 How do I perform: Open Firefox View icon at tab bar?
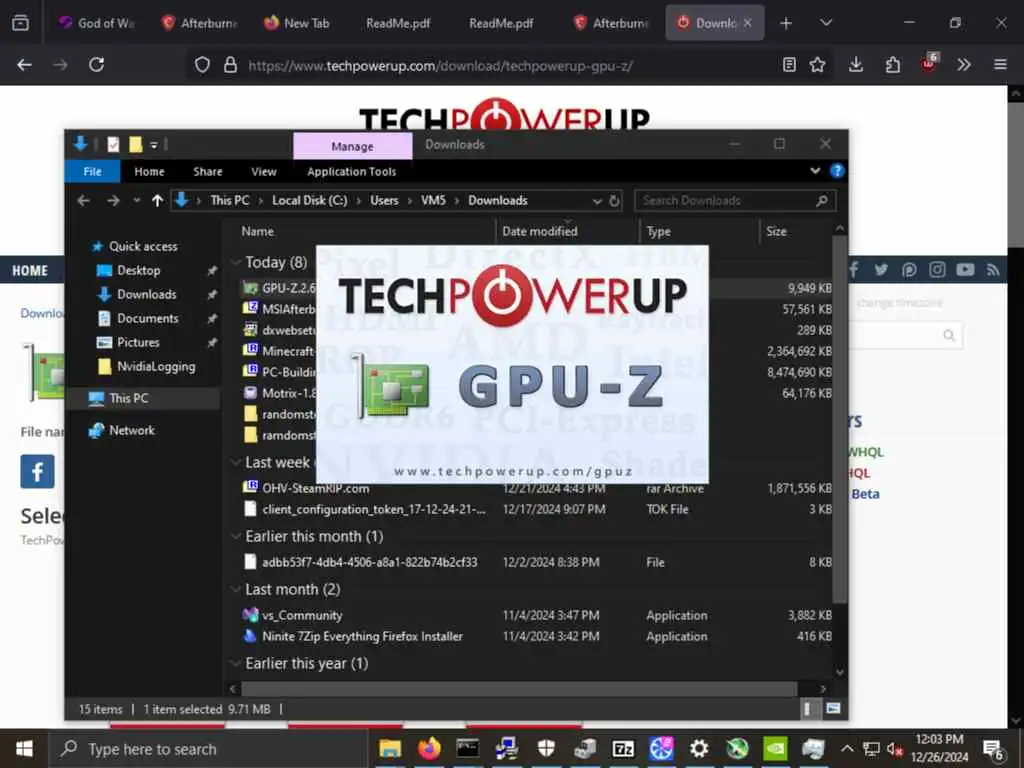(21, 23)
